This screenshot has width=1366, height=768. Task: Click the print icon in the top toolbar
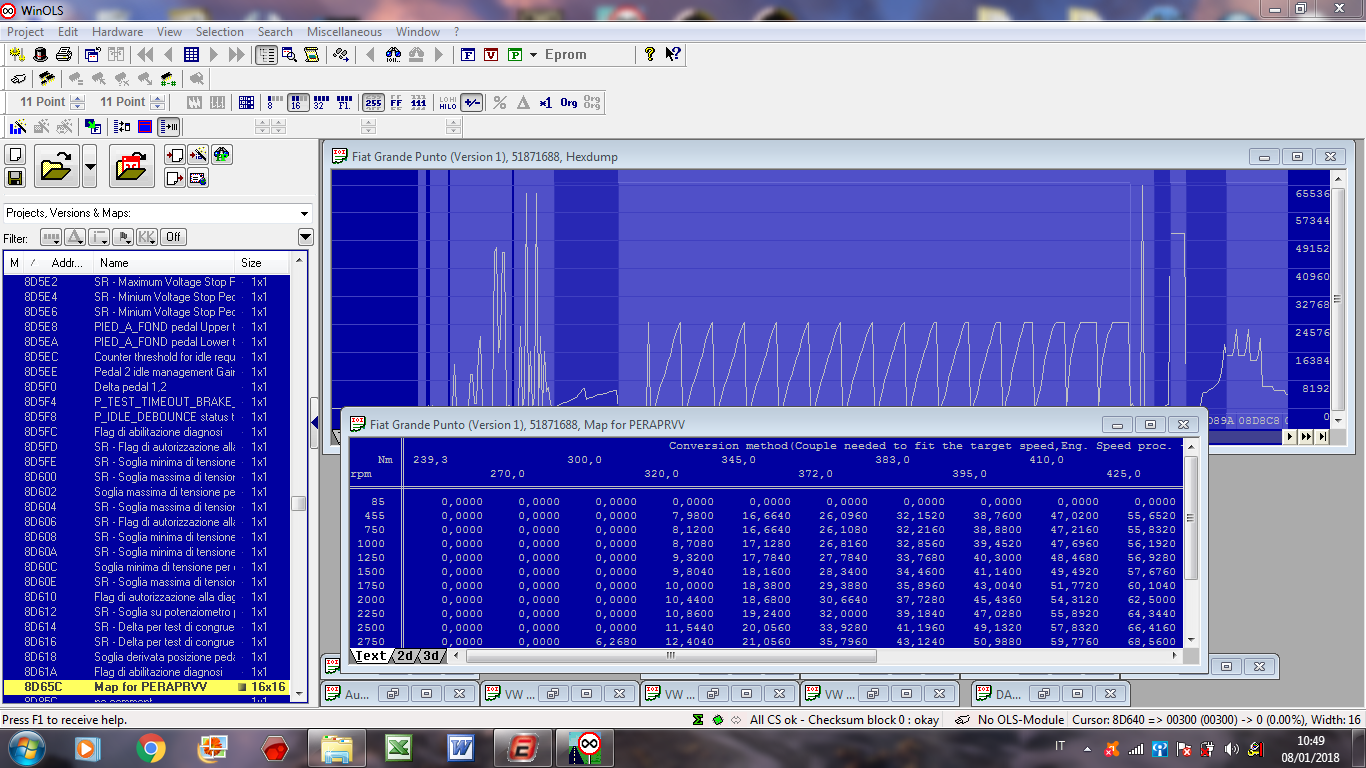[64, 55]
